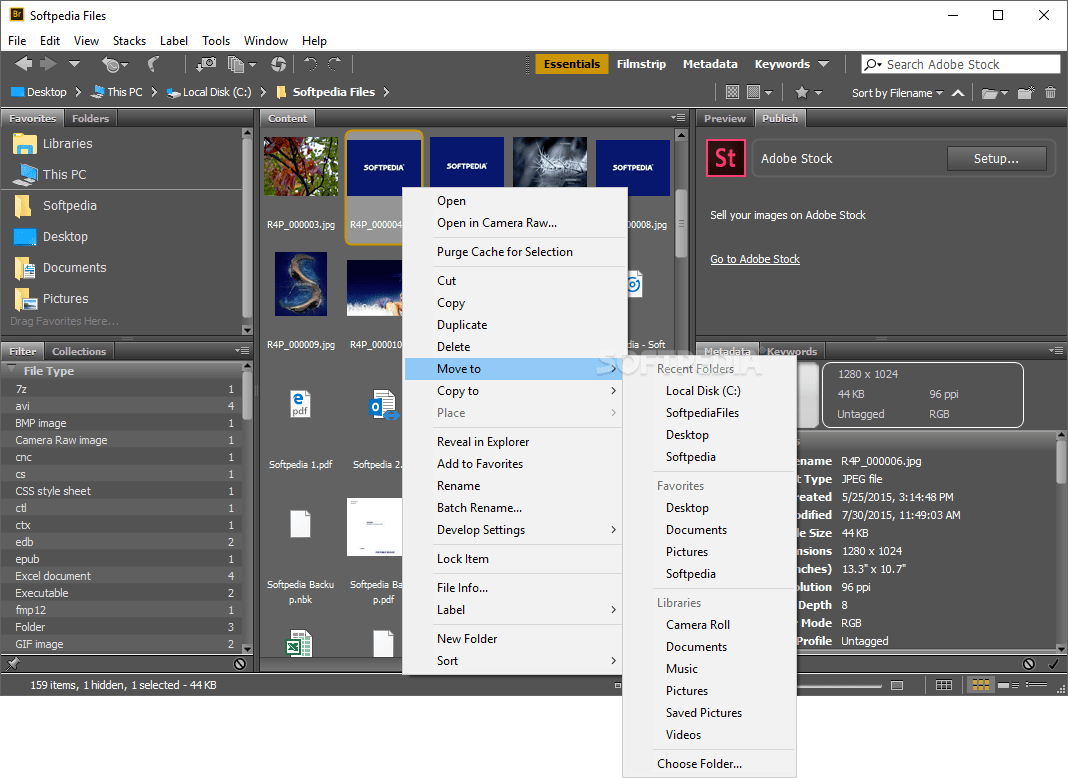
Task: Click the CSS style sheet filter row
Action: [123, 491]
